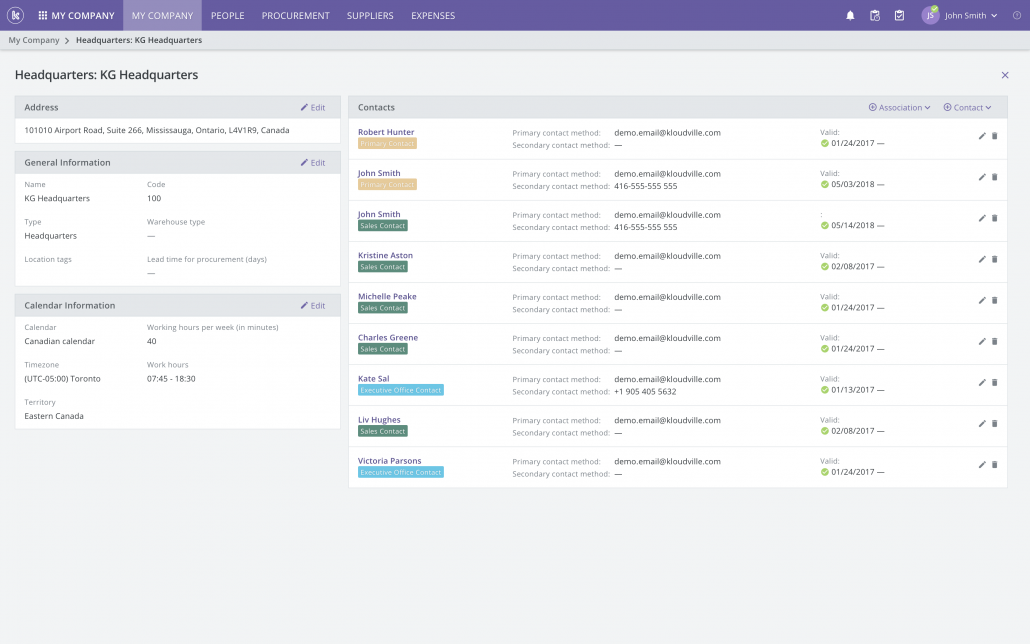
Task: Edit Kristine Aston's contact pencil icon
Action: coord(982,259)
